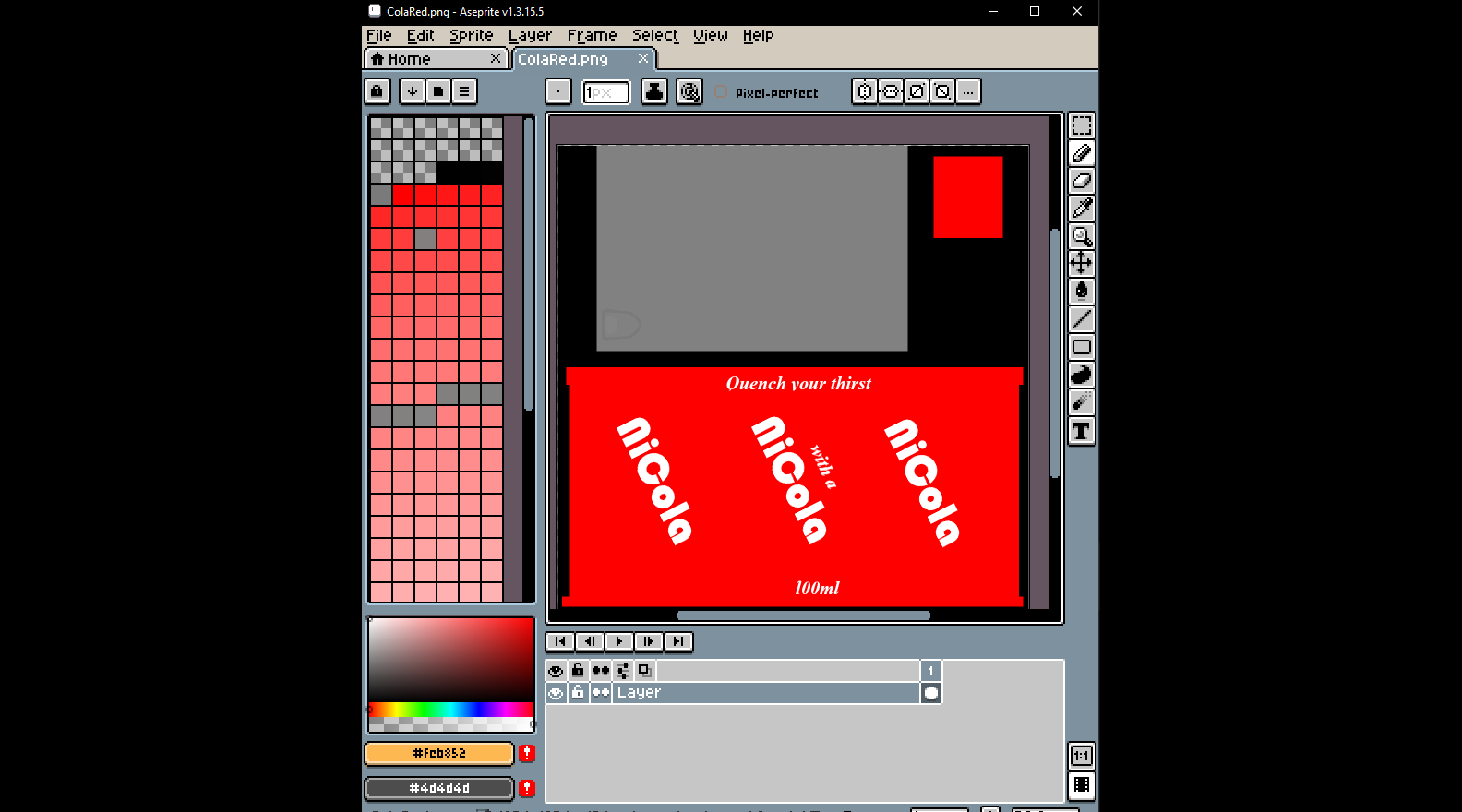The image size is (1462, 812).
Task: Select the Eraser tool
Action: pos(1081,181)
